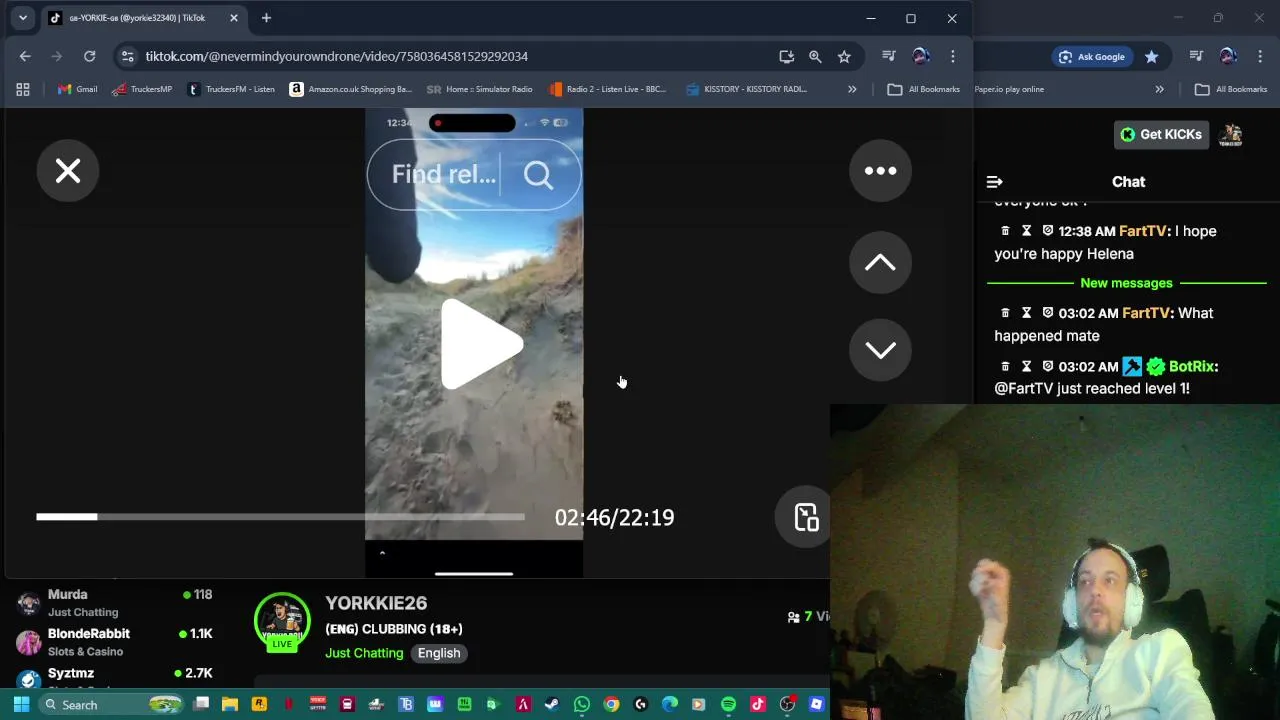Screen dimensions: 1280x720
Task: Open the apps grid in bookmarks bar
Action: coord(23,89)
